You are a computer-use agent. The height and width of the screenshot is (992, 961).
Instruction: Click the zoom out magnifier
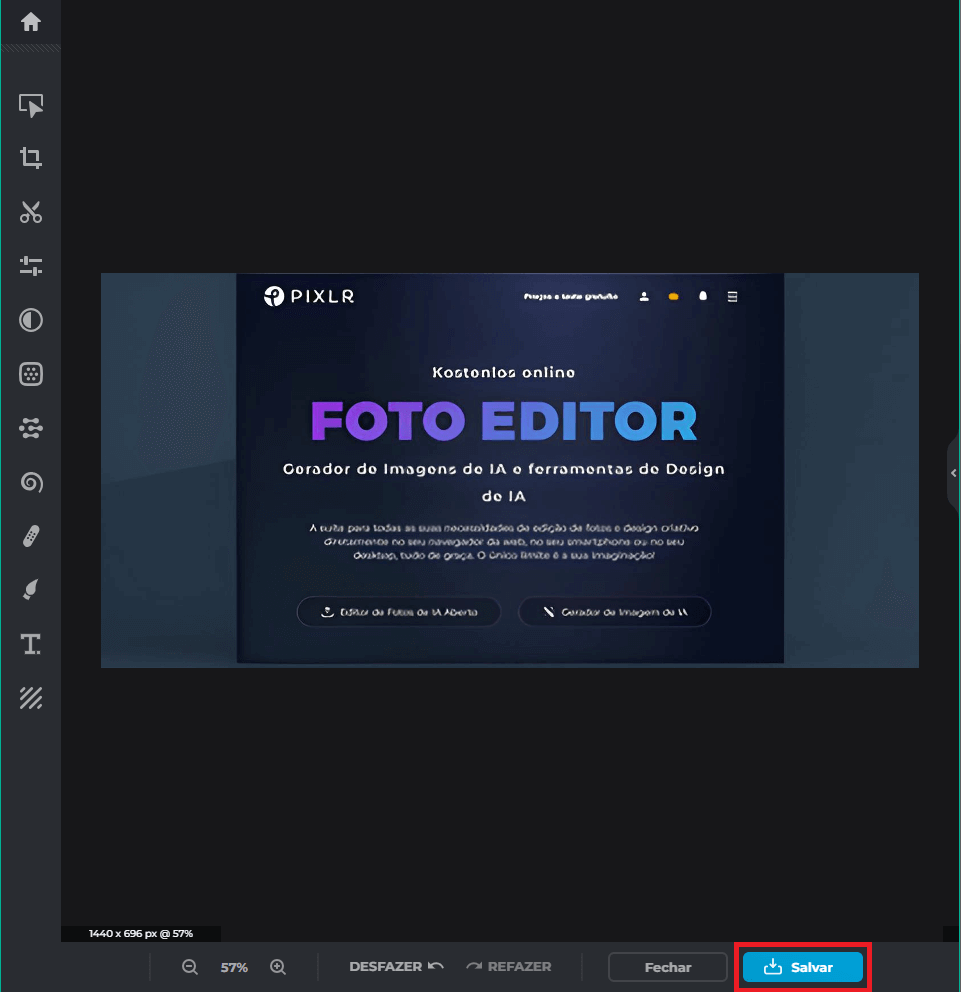190,967
